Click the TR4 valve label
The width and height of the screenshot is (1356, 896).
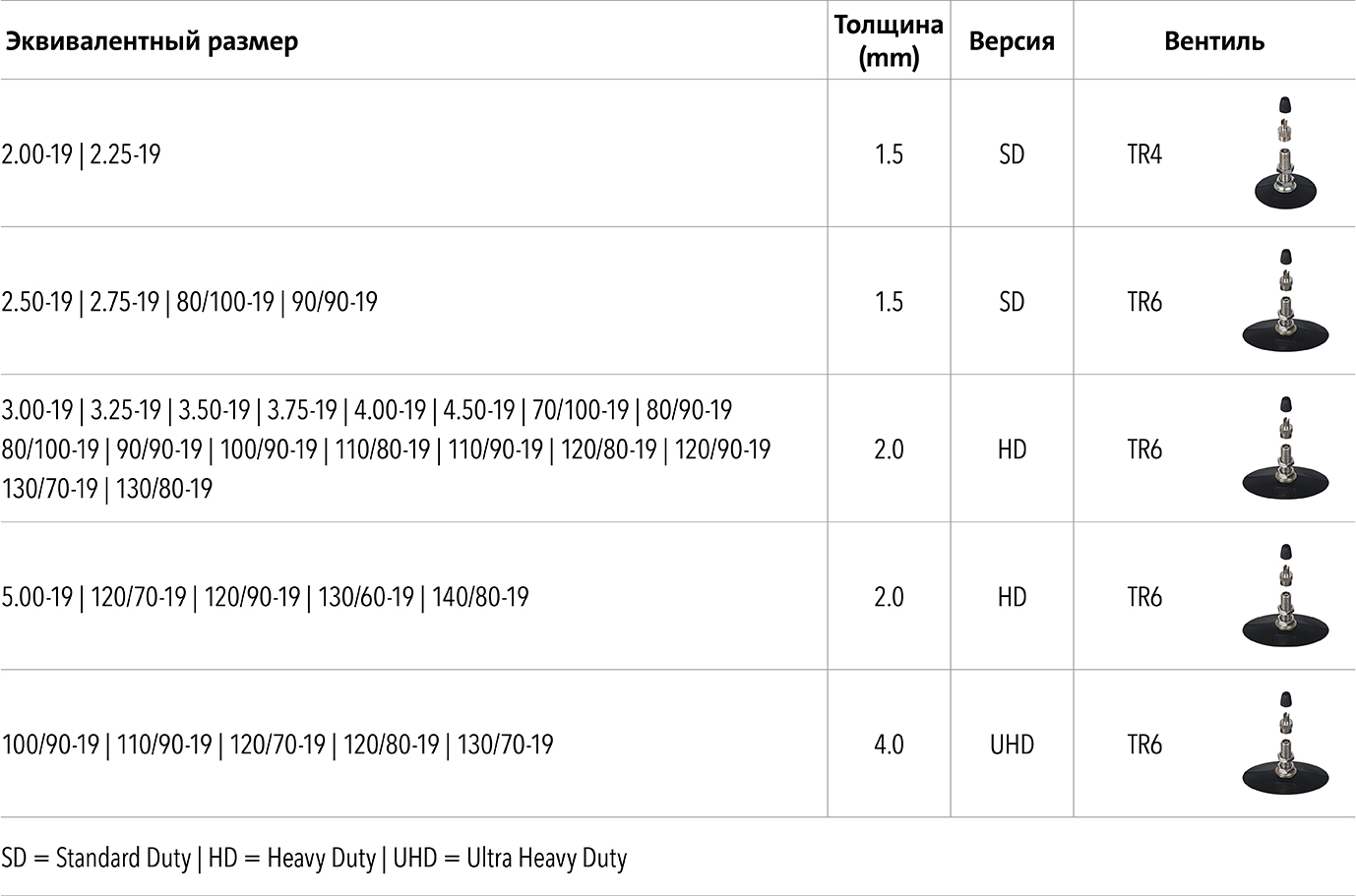coord(1144,154)
